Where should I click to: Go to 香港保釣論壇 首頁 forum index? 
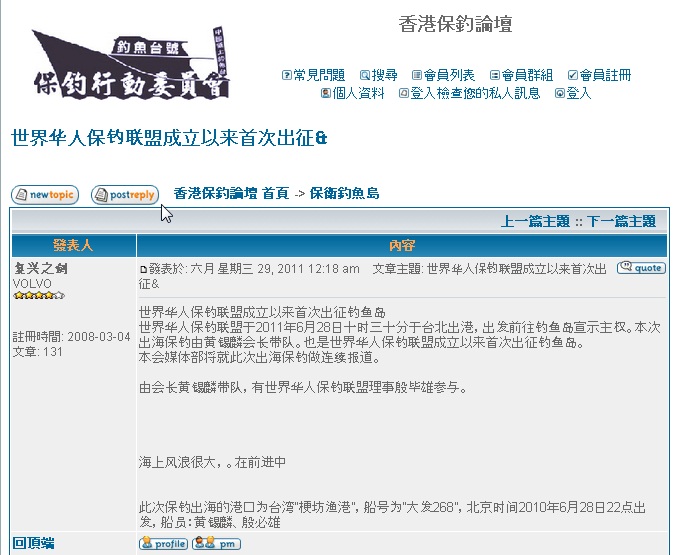pyautogui.click(x=231, y=193)
